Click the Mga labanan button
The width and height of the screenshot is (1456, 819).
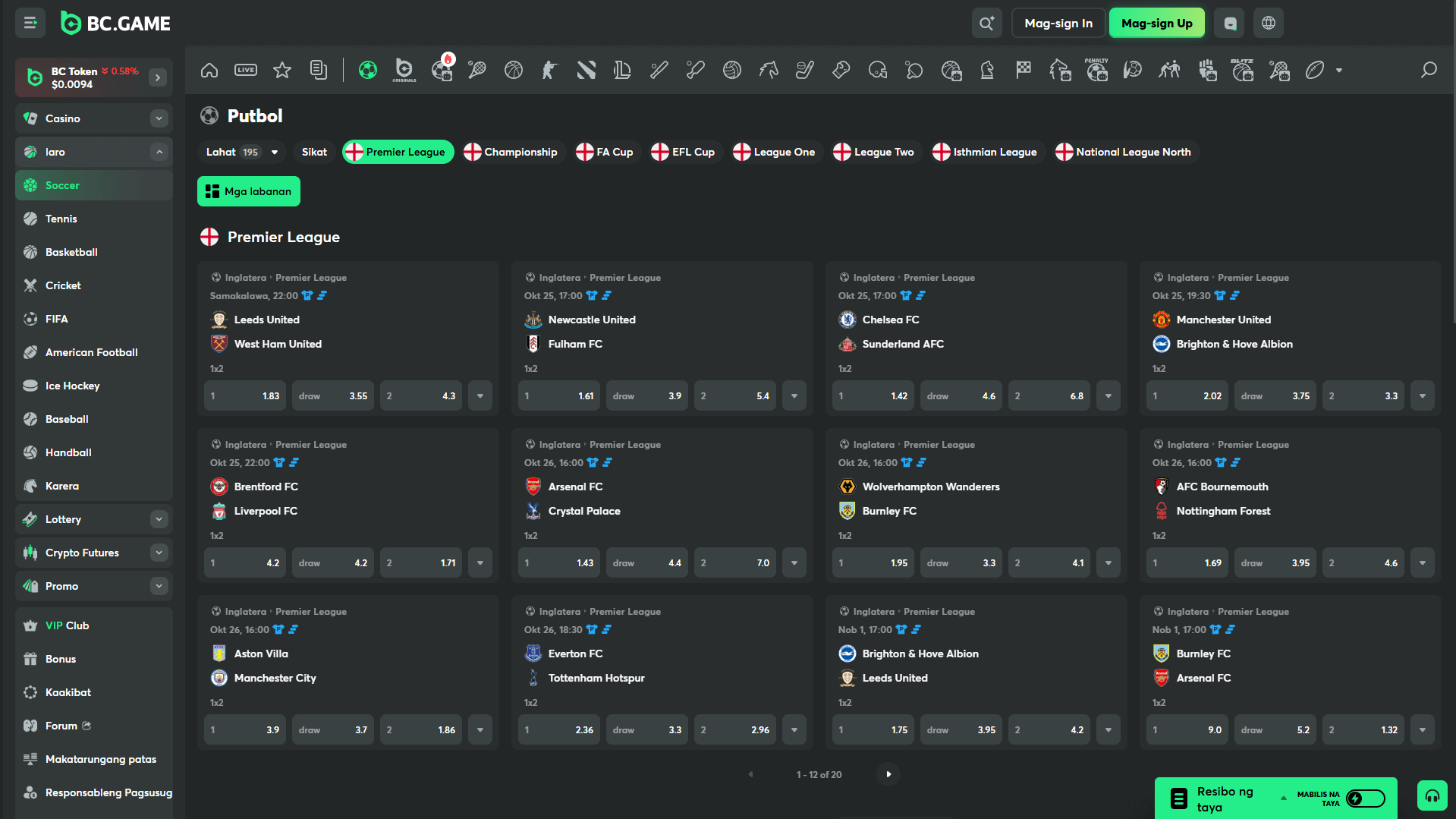coord(249,191)
